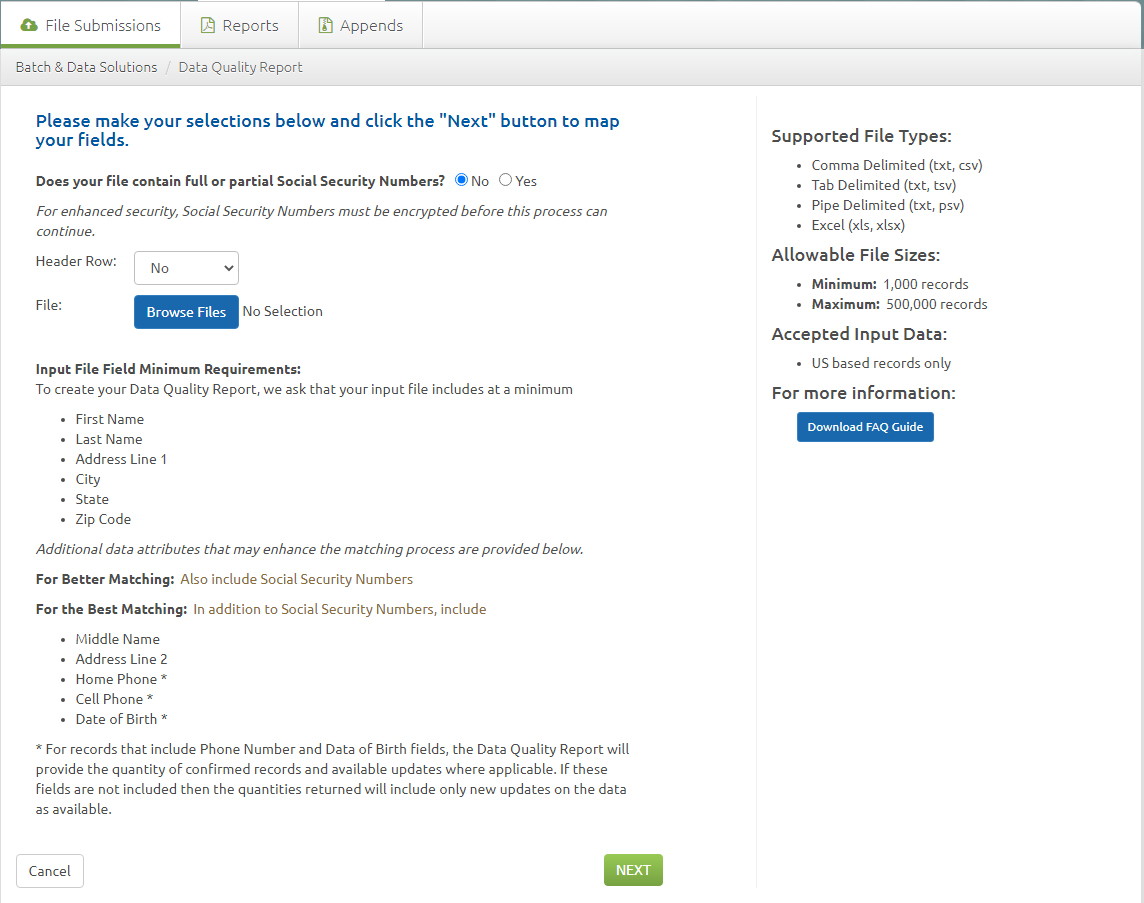Viewport: 1144px width, 903px height.
Task: Open the Header Row dropdown
Action: 186,268
